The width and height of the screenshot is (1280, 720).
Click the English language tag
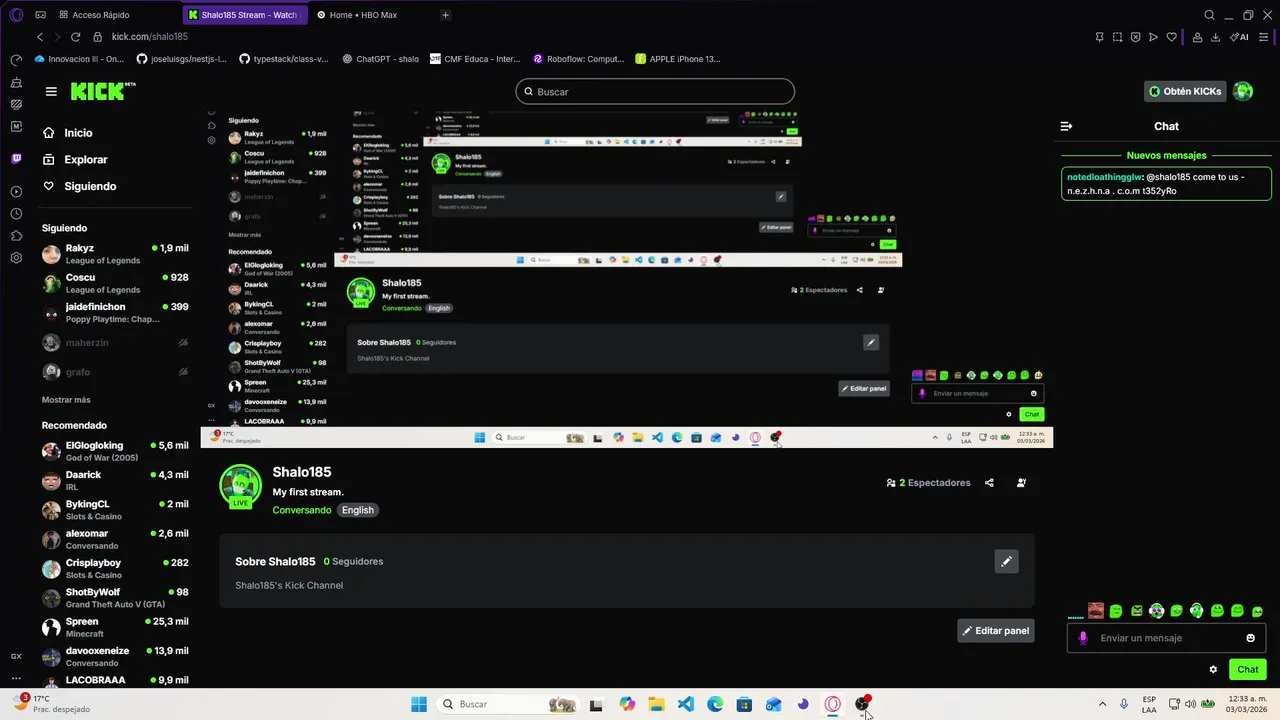[x=357, y=510]
